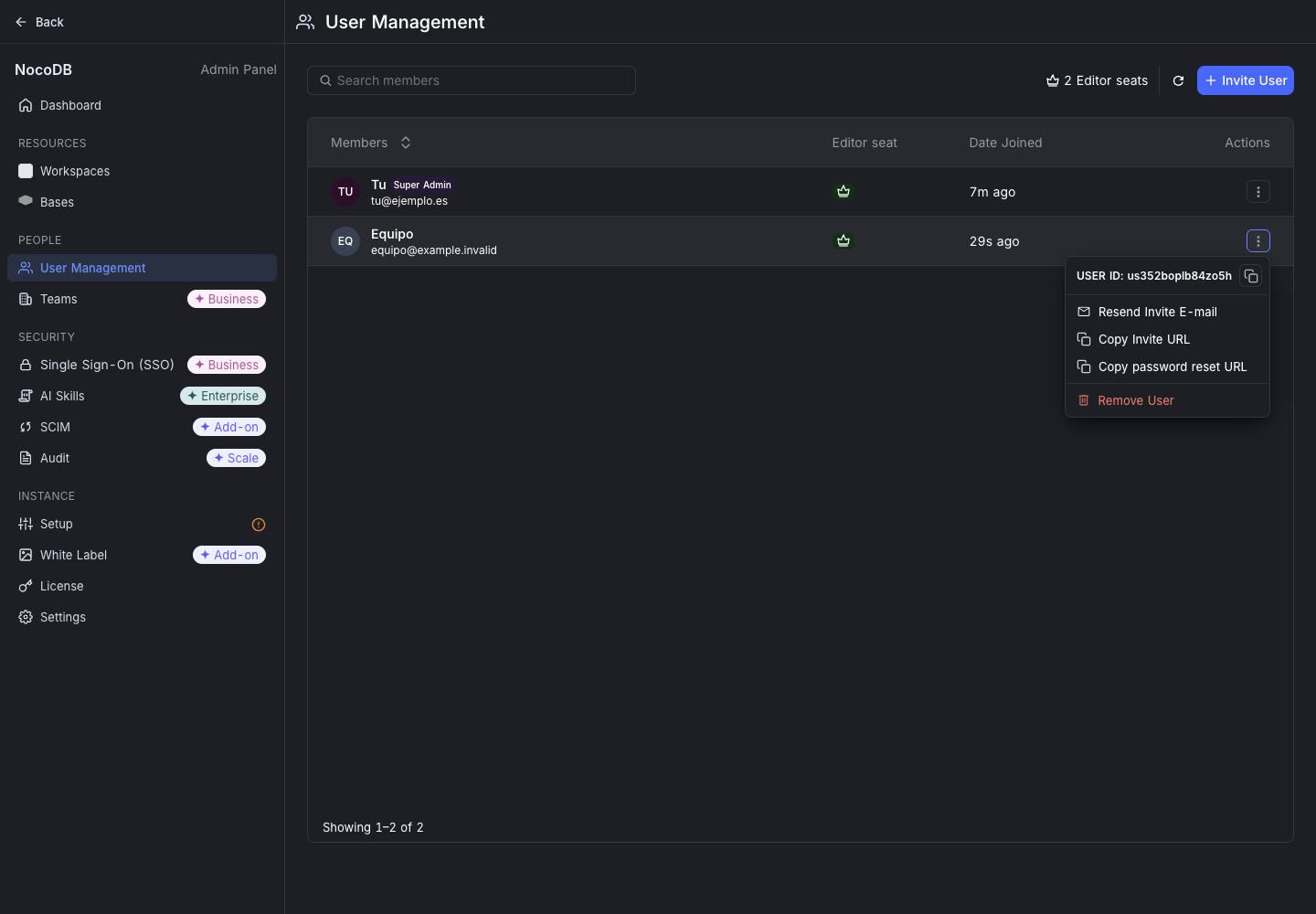Viewport: 1316px width, 914px height.
Task: Click the Bases database icon
Action: [x=26, y=202]
